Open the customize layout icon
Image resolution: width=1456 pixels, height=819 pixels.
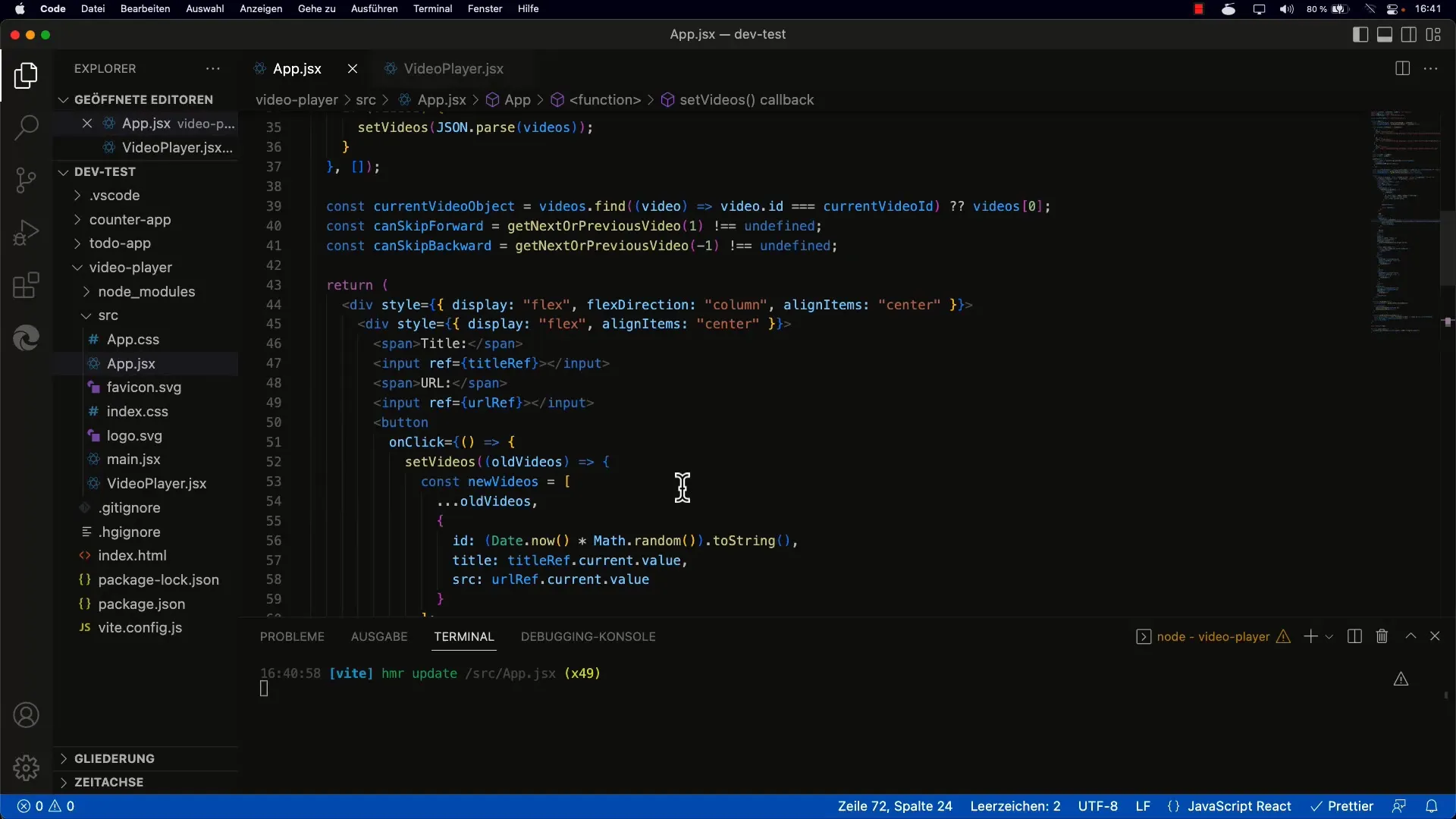pyautogui.click(x=1433, y=34)
